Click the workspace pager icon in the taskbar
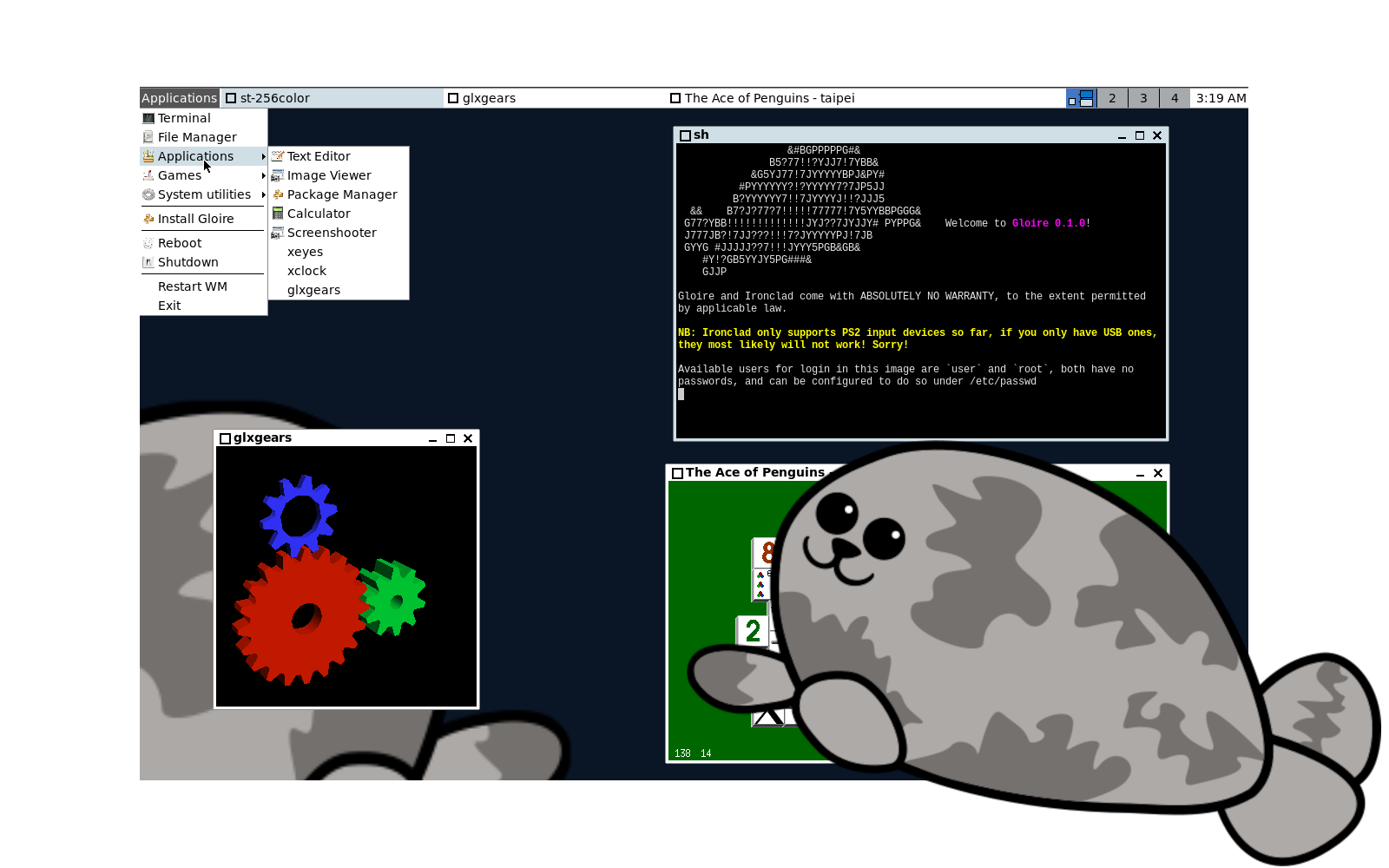The width and height of the screenshot is (1389, 868). 1081,97
